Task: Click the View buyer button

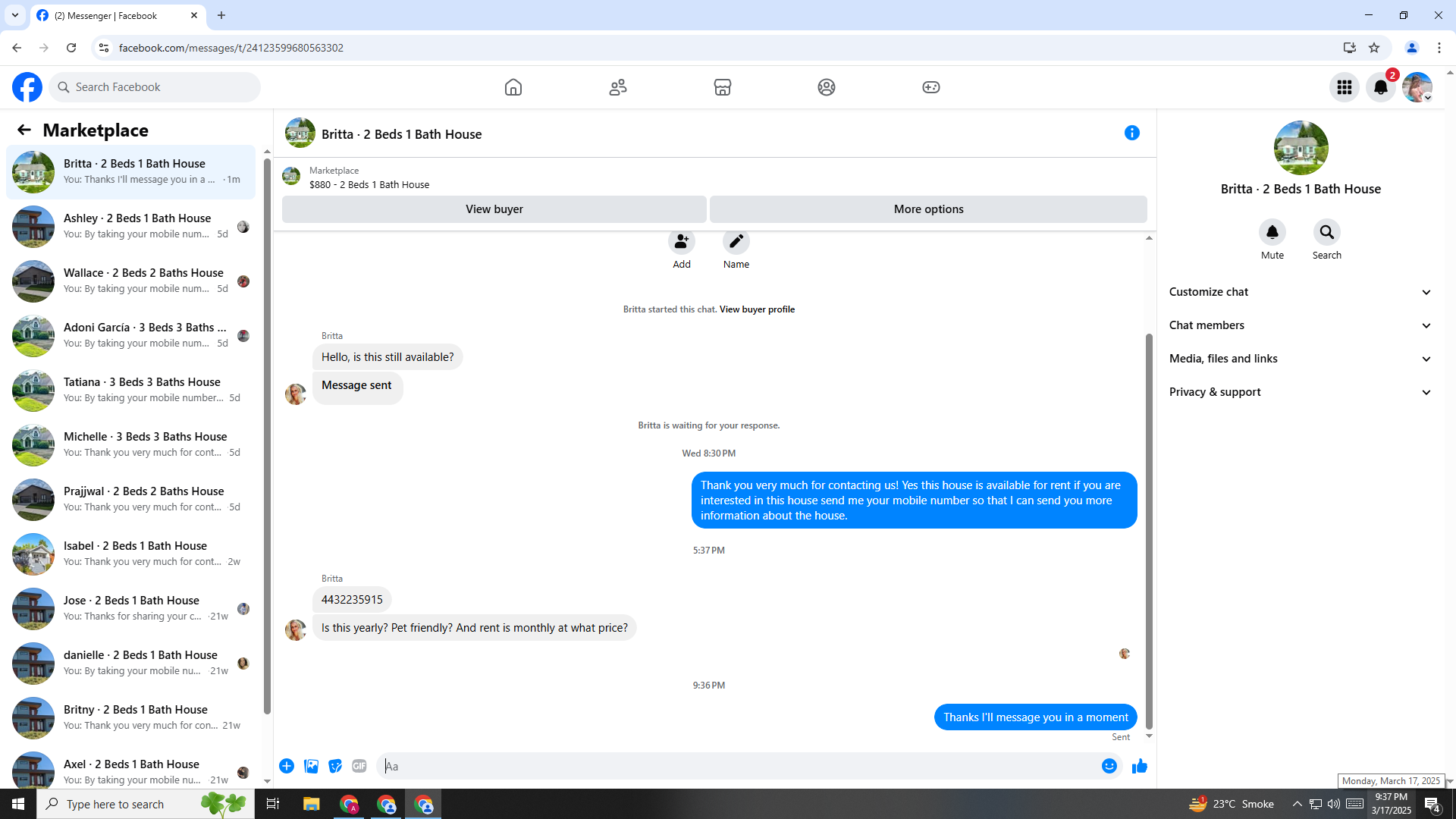Action: coord(494,209)
